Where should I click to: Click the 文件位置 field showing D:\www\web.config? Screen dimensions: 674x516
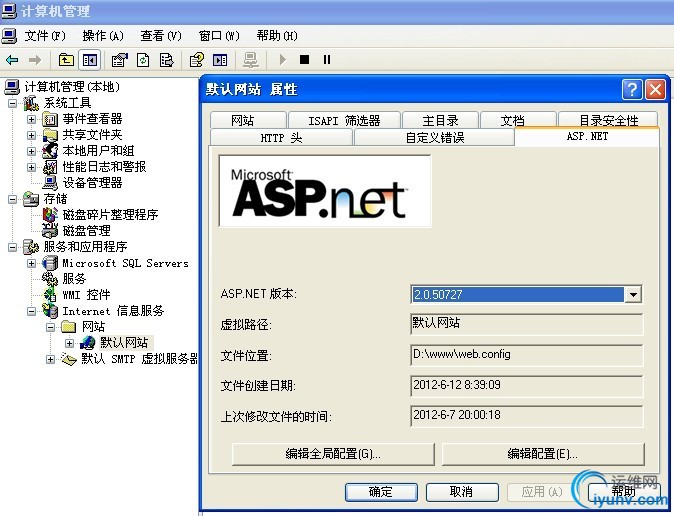pos(527,355)
